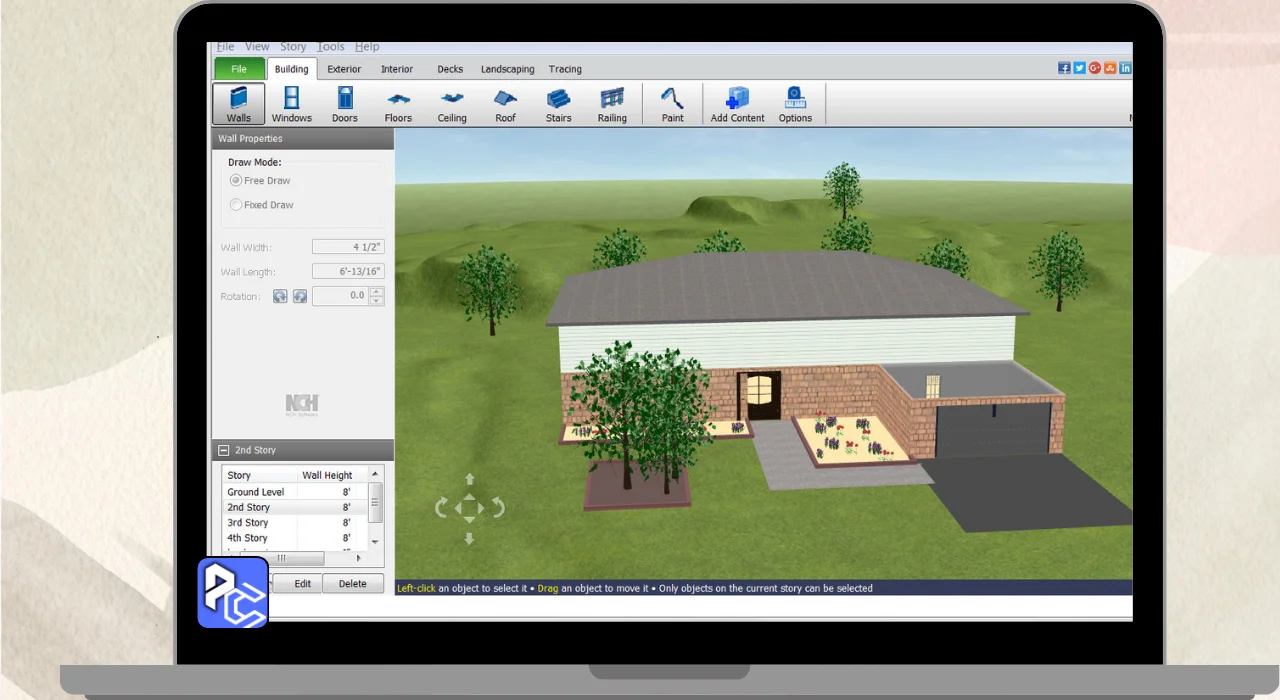Image resolution: width=1280 pixels, height=700 pixels.
Task: Open the Paint tool
Action: click(673, 104)
